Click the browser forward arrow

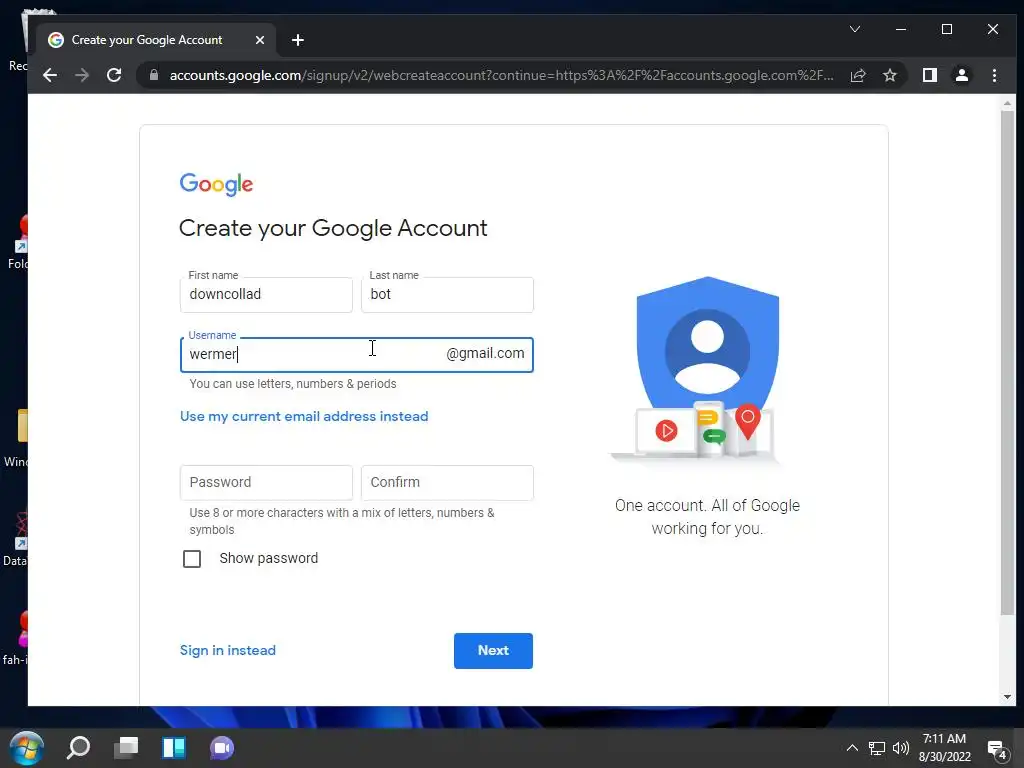pos(82,75)
